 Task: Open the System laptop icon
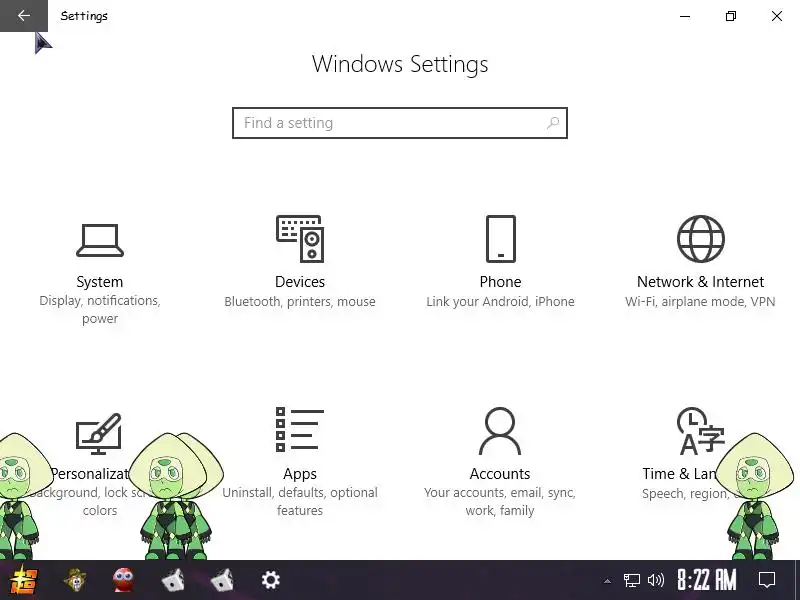[x=100, y=240]
